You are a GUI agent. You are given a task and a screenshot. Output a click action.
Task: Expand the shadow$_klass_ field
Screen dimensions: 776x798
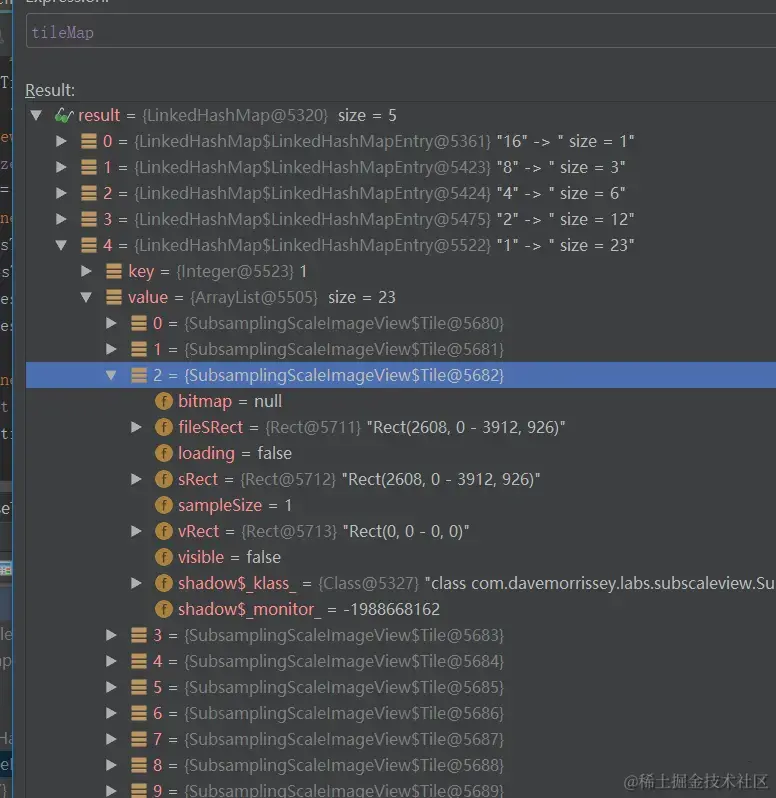tap(136, 583)
